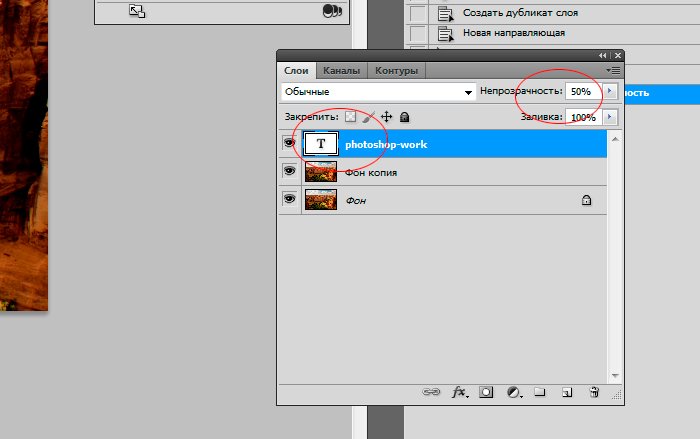Select the Фон layer name
The image size is (700, 439).
click(x=356, y=201)
